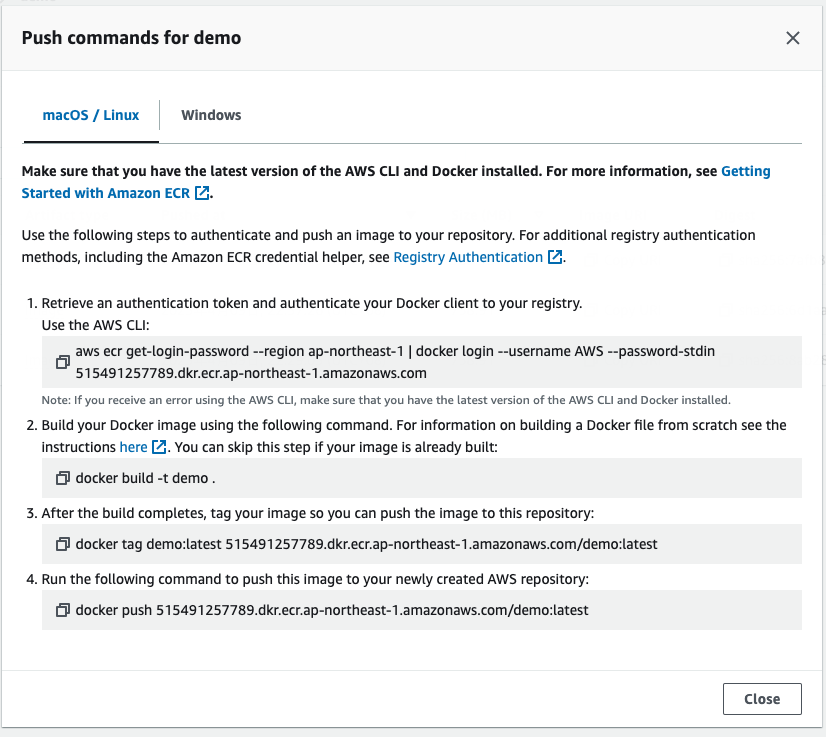The image size is (826, 737).
Task: Click external link icon after Registry Authentication
Action: click(x=555, y=257)
